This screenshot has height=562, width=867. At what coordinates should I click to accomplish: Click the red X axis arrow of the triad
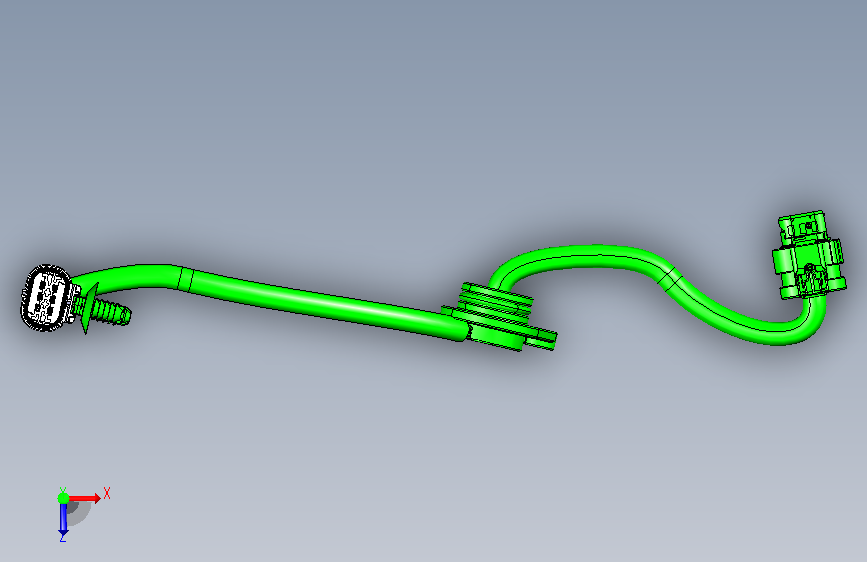[85, 498]
